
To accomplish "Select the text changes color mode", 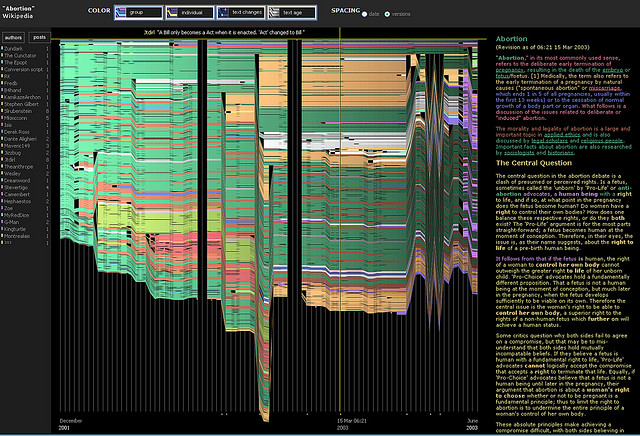I will [x=241, y=13].
